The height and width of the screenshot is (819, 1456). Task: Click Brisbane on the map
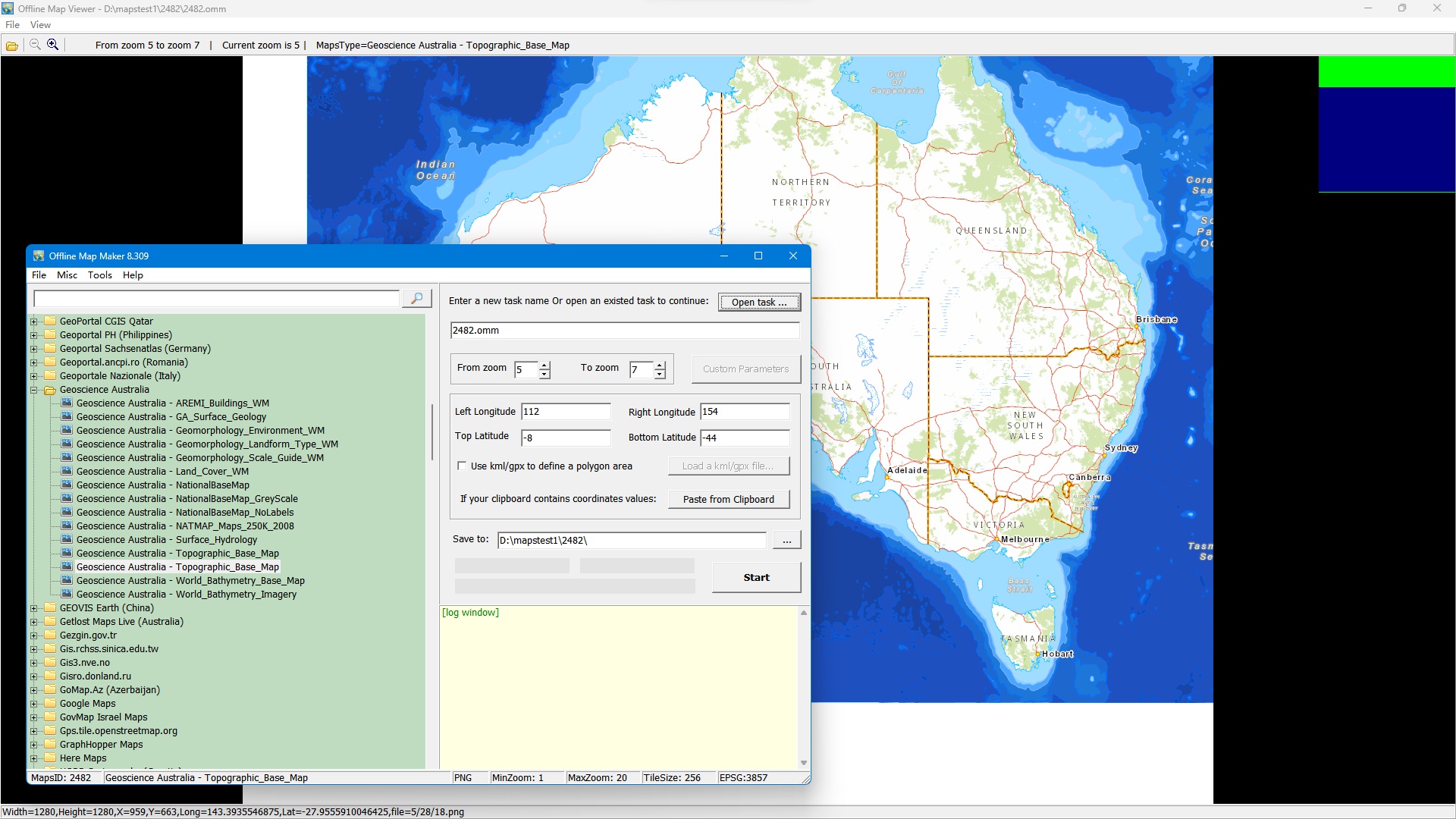click(x=1156, y=319)
